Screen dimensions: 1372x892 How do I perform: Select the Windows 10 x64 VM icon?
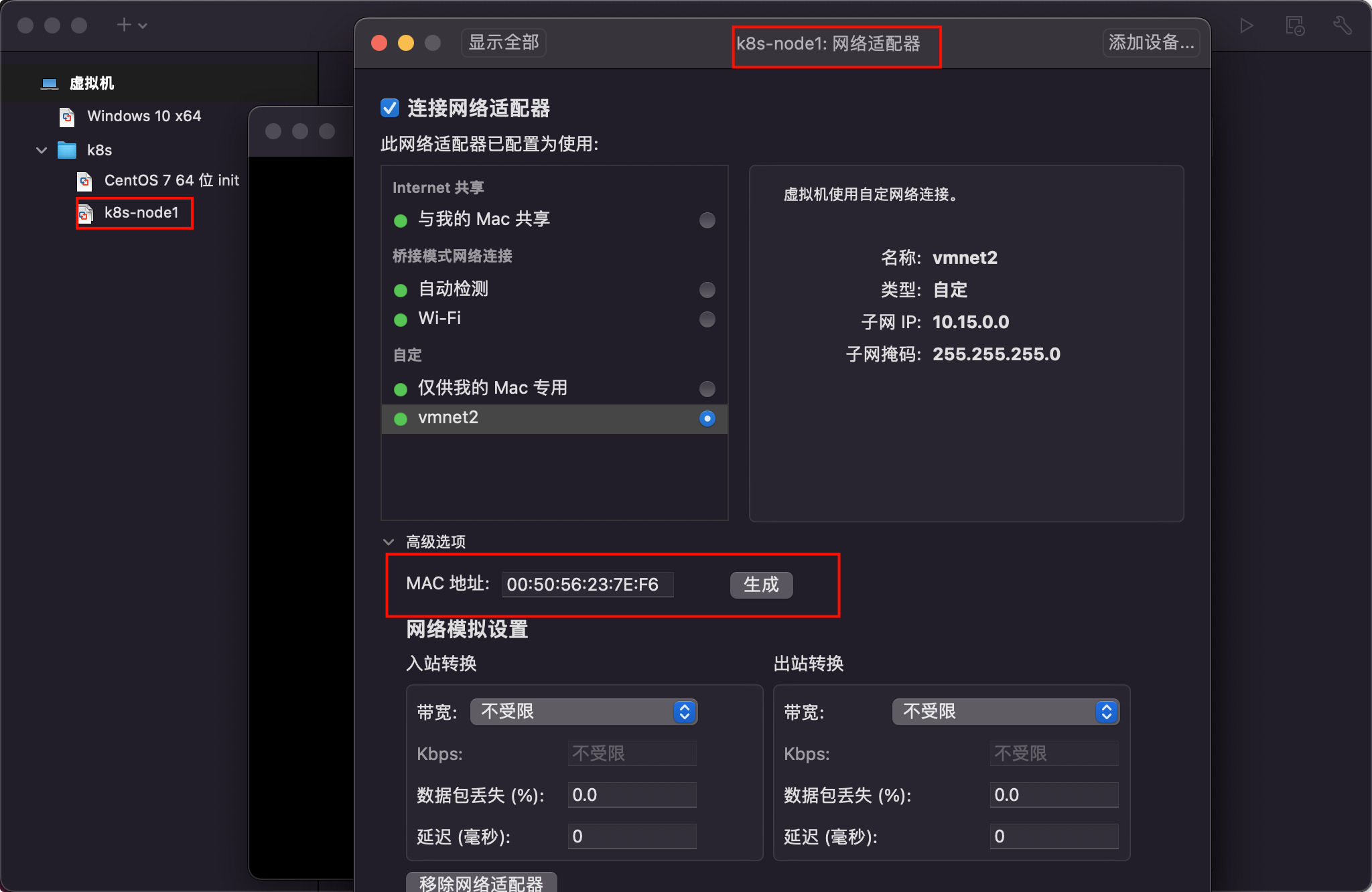(x=67, y=117)
